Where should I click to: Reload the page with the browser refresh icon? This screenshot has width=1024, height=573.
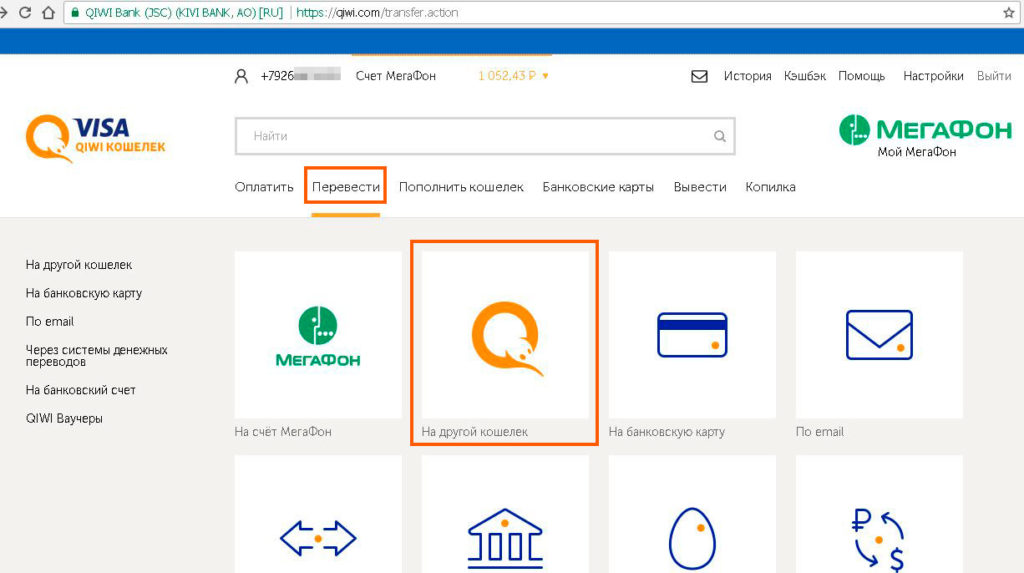pyautogui.click(x=25, y=12)
